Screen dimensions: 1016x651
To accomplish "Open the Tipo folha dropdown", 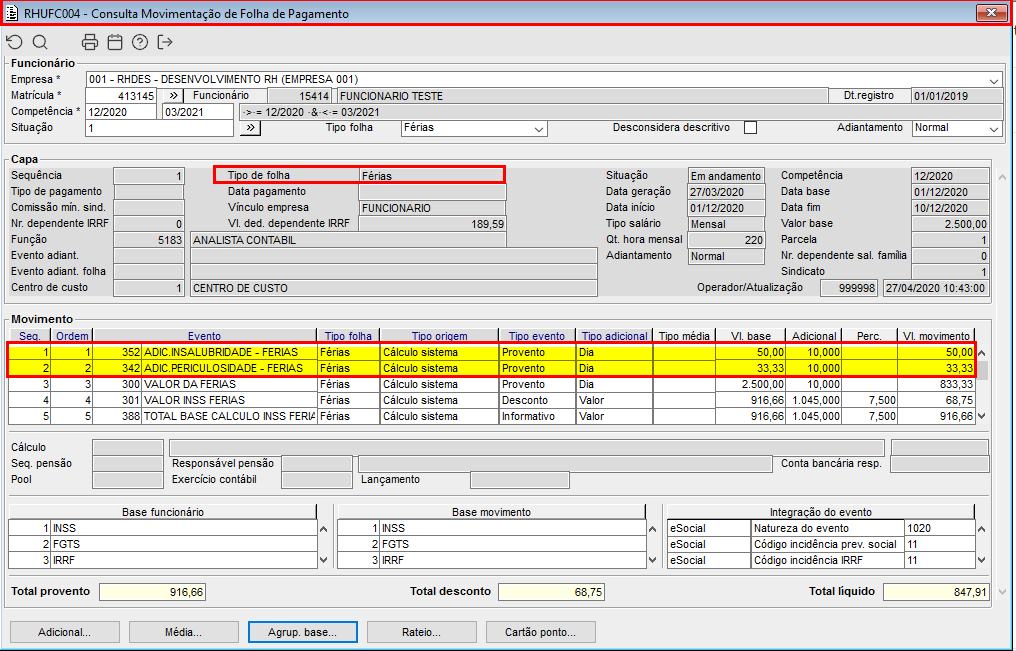I will point(539,129).
